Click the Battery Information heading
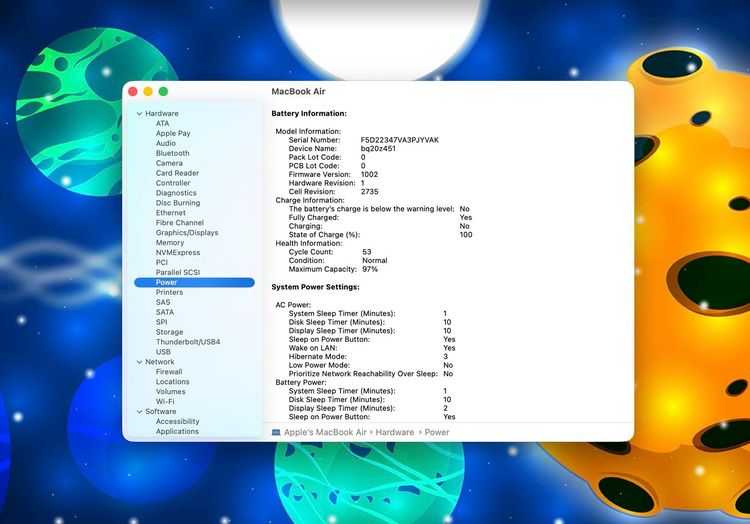Image resolution: width=750 pixels, height=524 pixels. point(309,114)
